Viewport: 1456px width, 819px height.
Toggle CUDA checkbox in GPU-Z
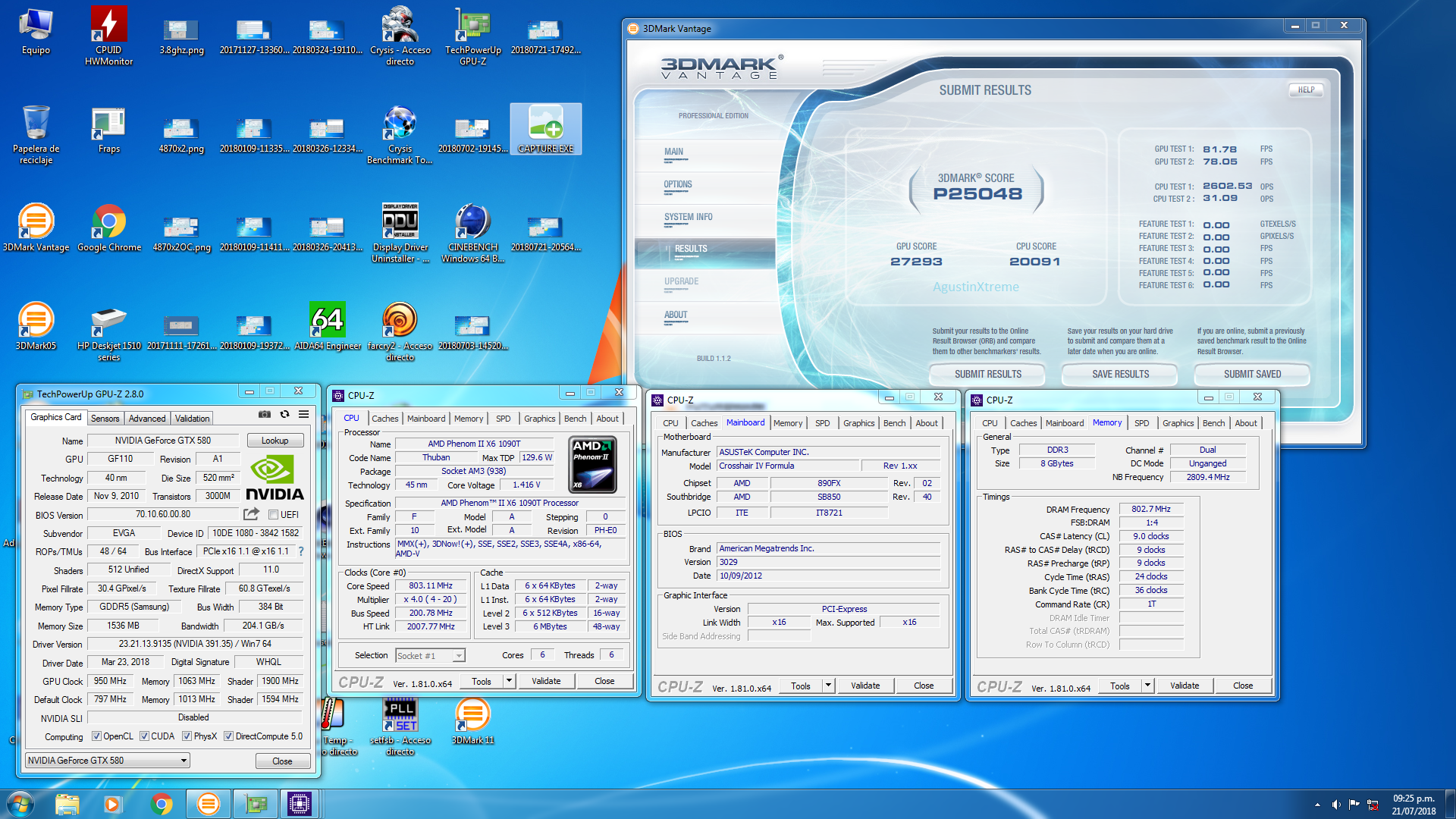click(144, 736)
